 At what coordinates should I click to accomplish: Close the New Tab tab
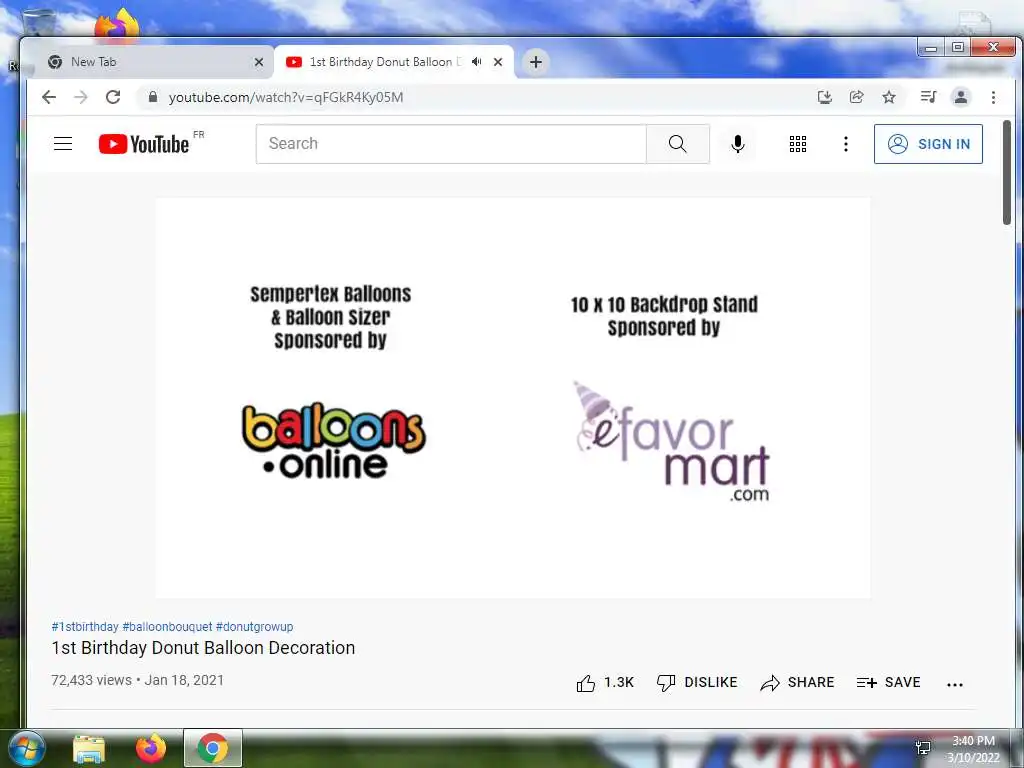click(259, 62)
